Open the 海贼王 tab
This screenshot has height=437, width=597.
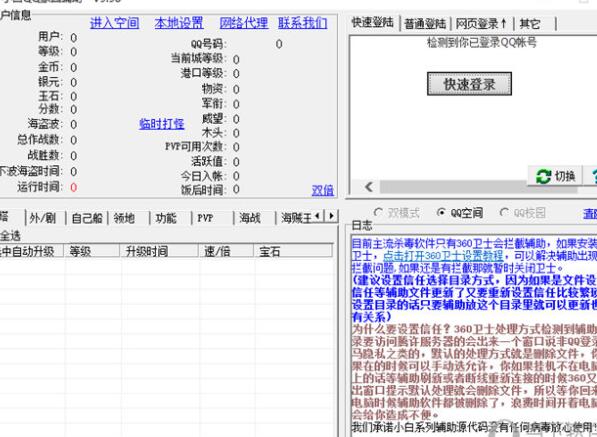click(296, 218)
